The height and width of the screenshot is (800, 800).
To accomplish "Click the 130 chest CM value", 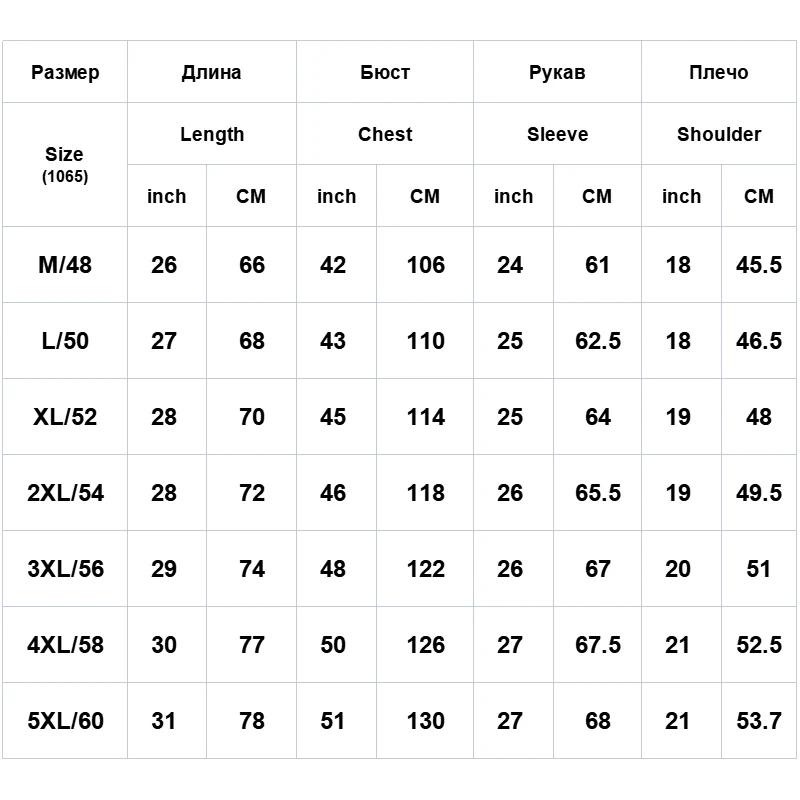I will coord(425,721).
